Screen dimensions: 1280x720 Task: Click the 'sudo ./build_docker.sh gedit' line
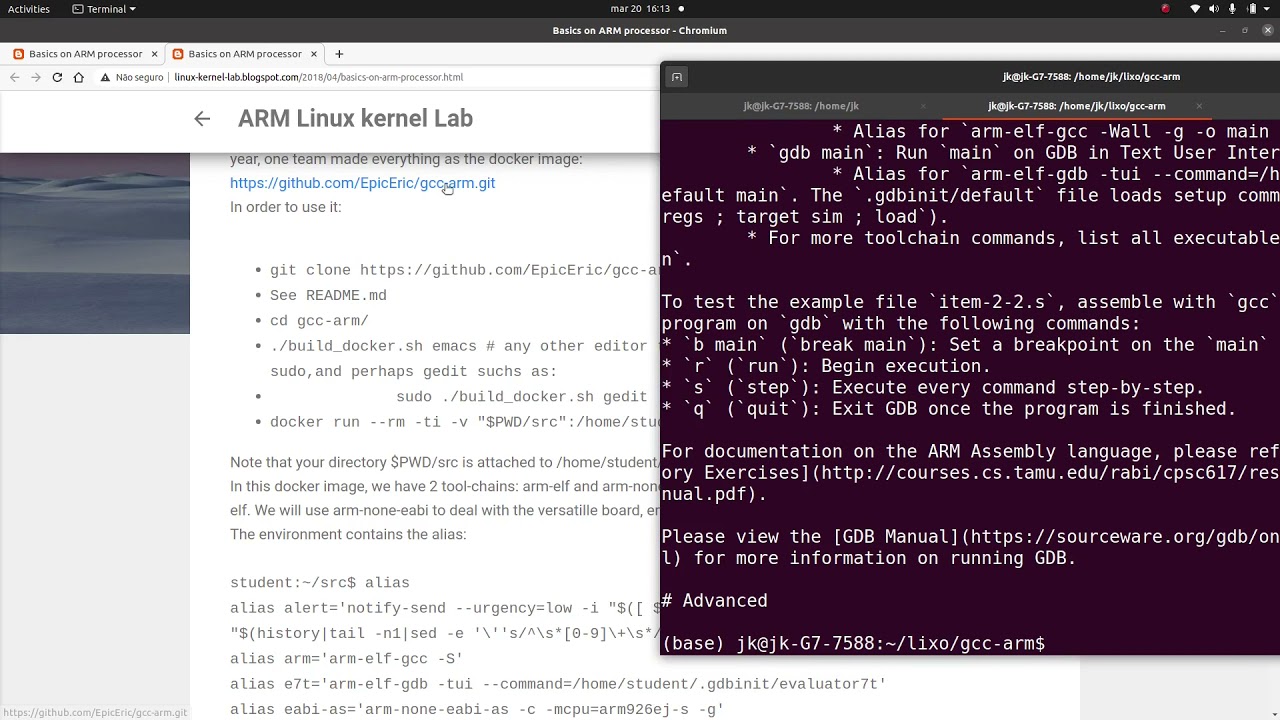pos(522,397)
